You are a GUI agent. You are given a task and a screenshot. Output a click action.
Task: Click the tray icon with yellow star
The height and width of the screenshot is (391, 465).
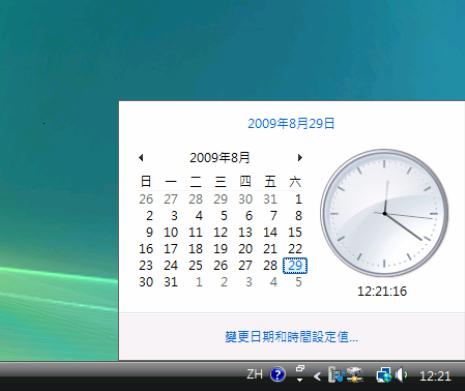(354, 374)
